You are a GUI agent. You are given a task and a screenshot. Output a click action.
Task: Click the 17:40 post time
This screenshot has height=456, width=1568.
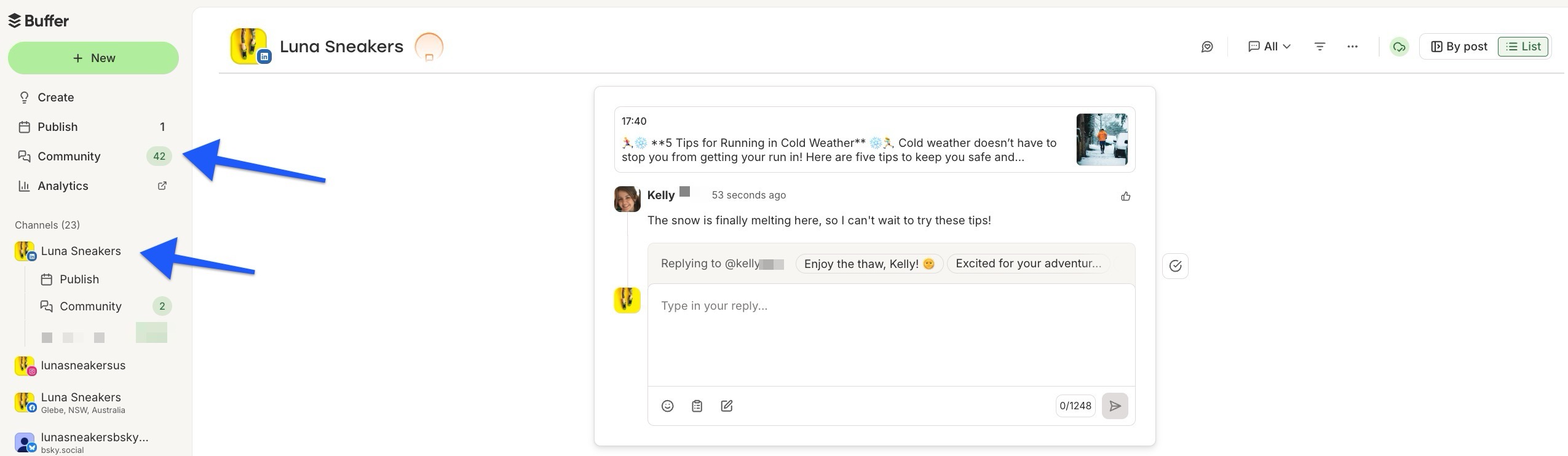[x=634, y=121]
